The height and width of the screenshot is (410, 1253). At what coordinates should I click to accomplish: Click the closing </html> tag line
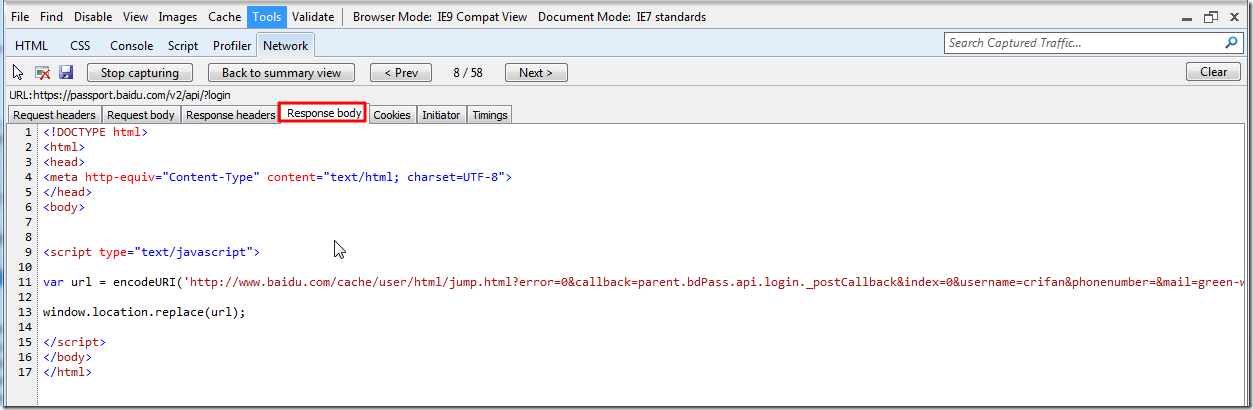67,372
